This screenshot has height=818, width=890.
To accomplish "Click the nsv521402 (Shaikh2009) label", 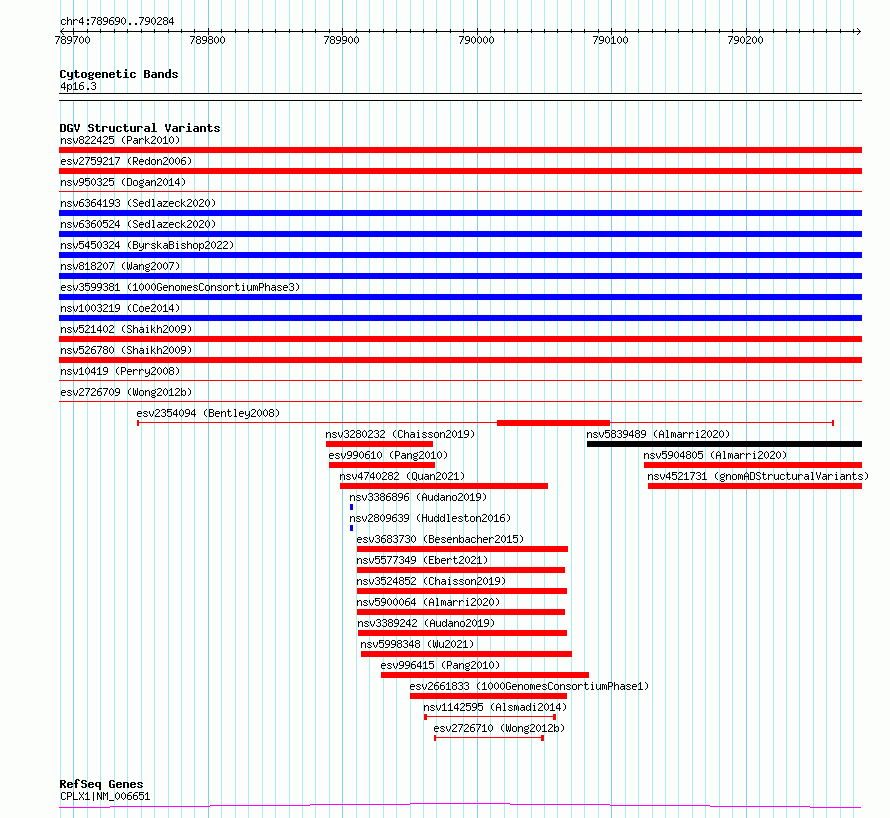I will [x=126, y=329].
